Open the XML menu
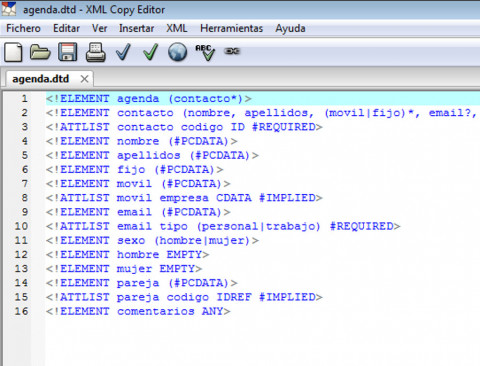 pos(177,28)
